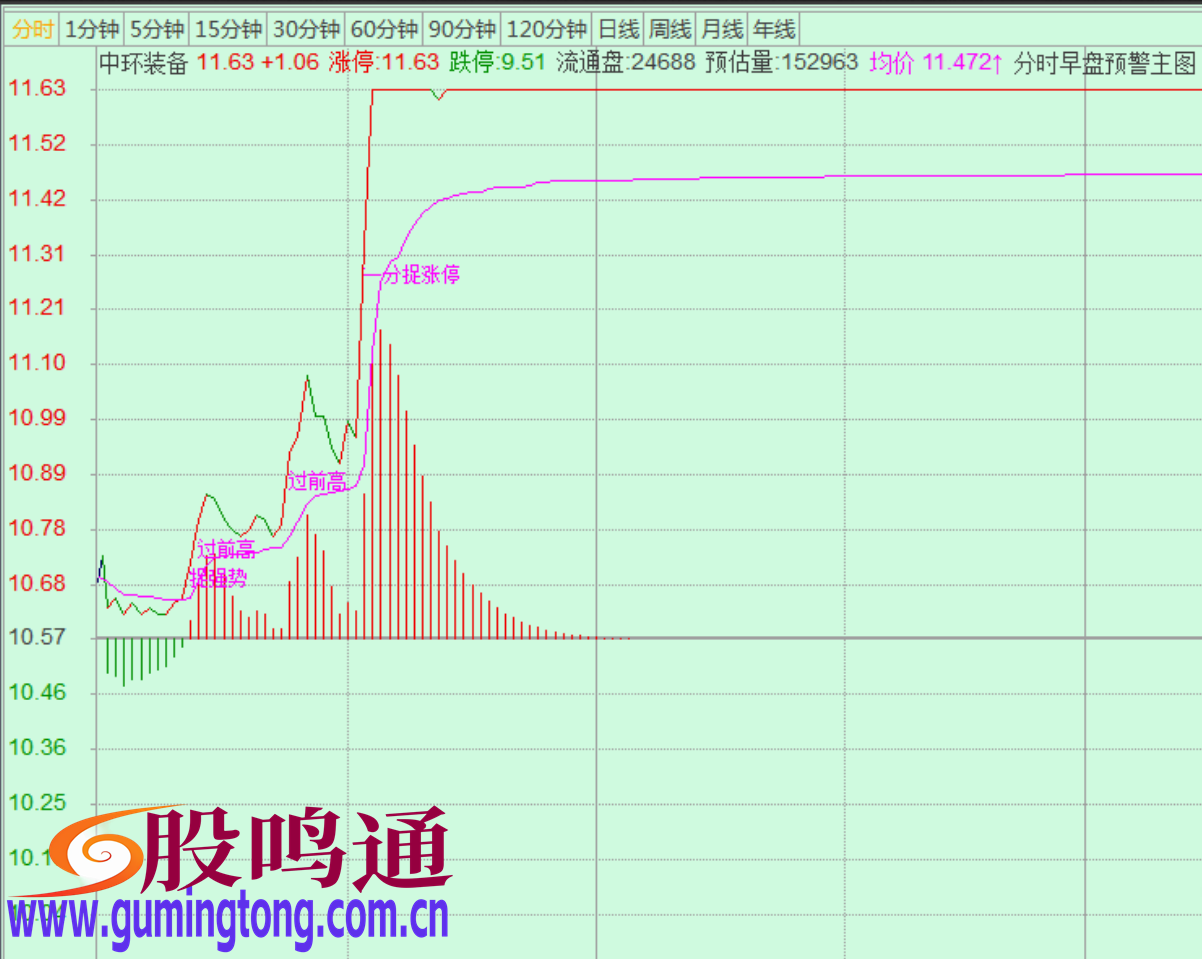The image size is (1202, 959).
Task: Select the 90分钟 timeframe tab
Action: tap(462, 29)
